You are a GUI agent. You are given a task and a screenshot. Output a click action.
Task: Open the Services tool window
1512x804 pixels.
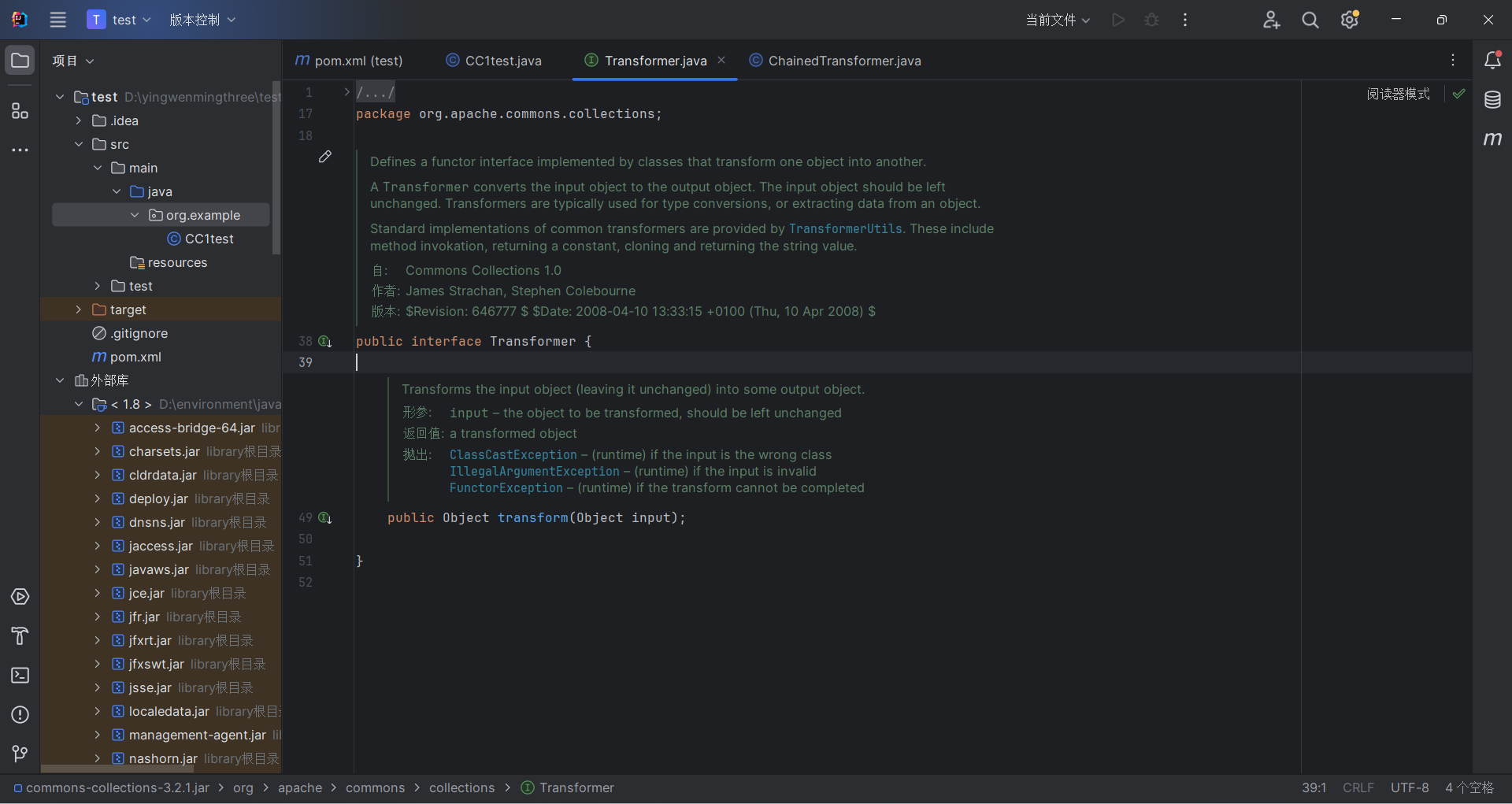20,597
